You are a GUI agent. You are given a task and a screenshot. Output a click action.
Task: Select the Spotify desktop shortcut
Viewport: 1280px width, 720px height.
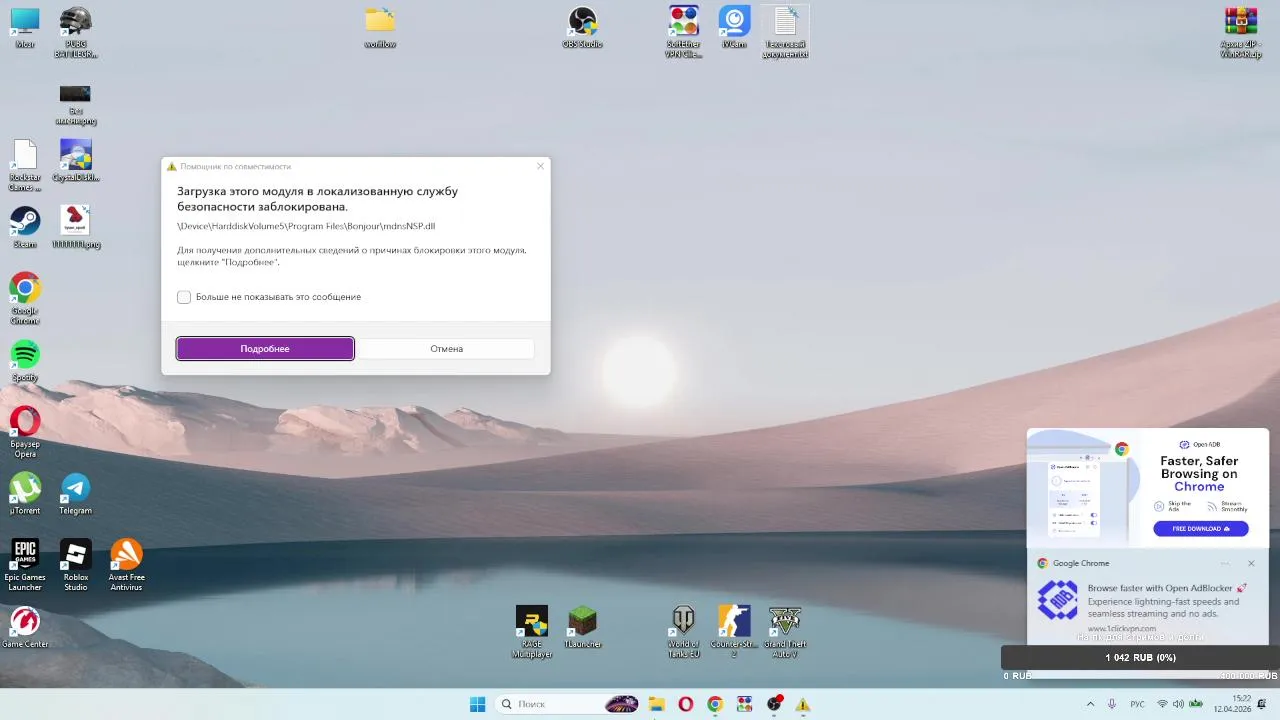pos(25,360)
